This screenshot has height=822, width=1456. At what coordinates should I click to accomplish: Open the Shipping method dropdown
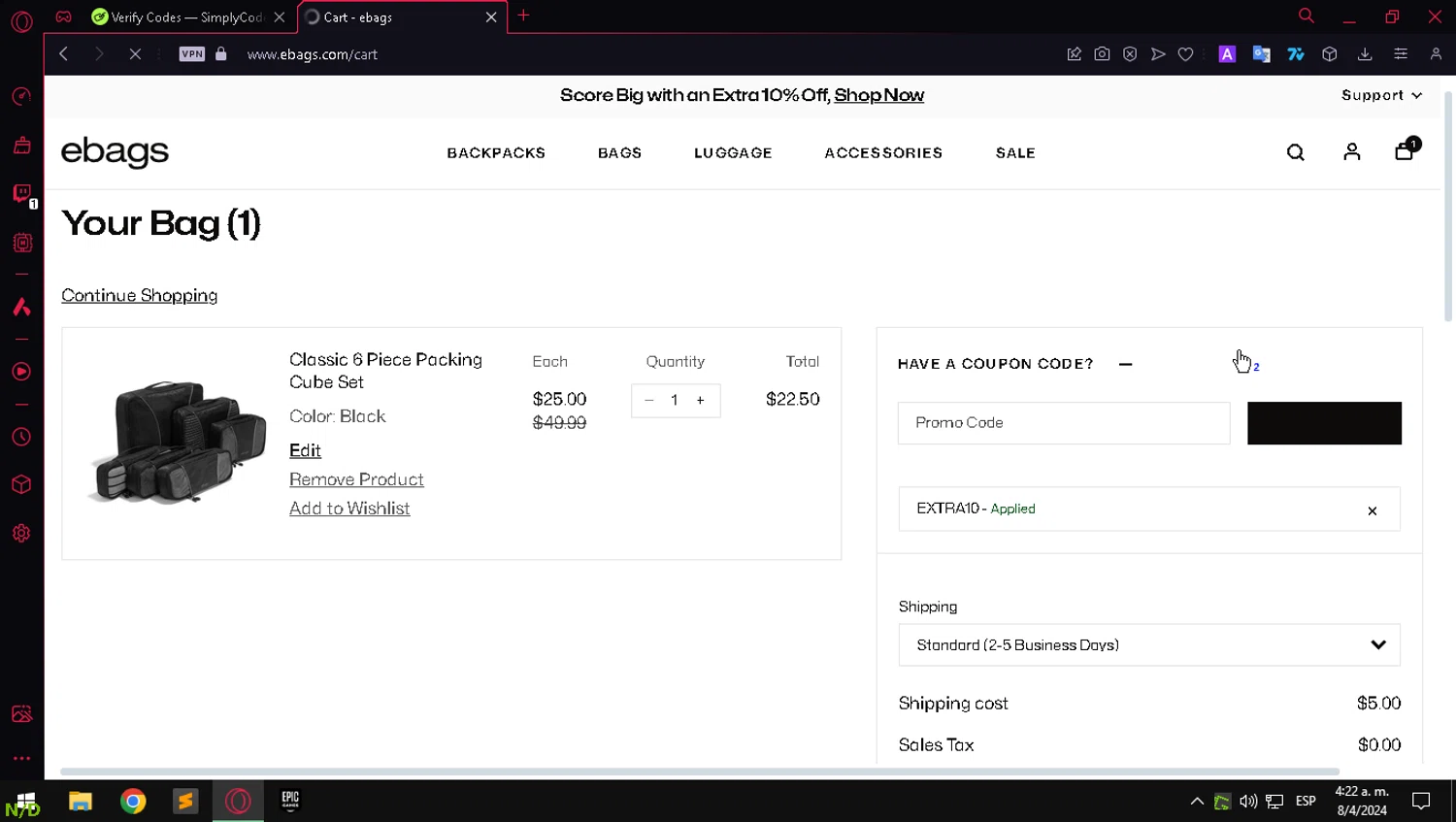point(1149,644)
